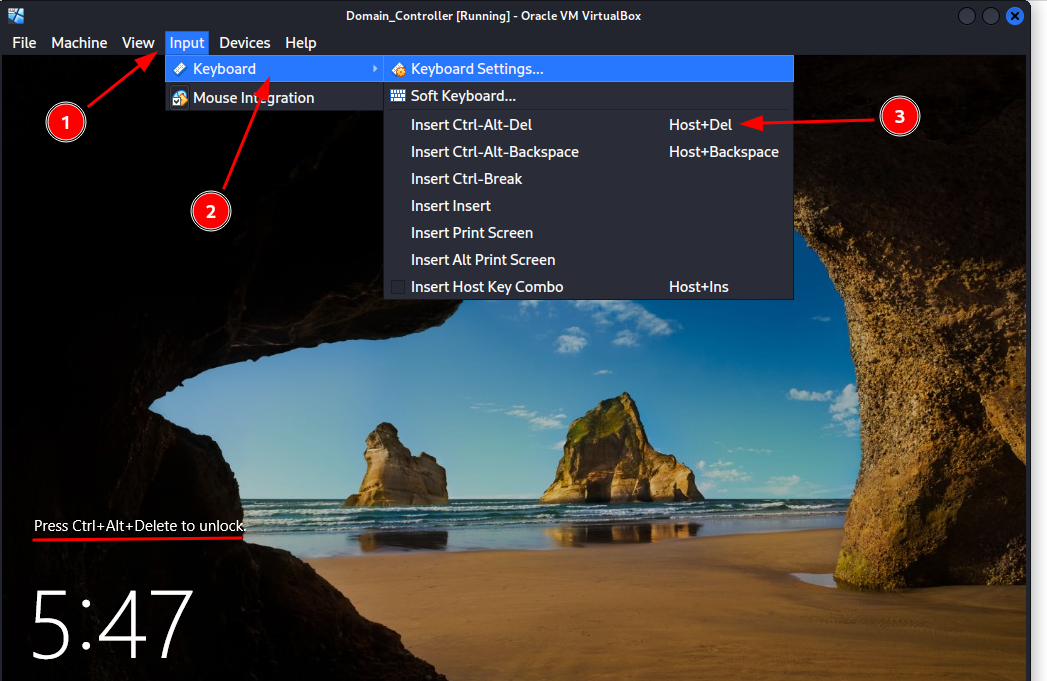Click the Host+Backspace shortcut text
Screen dimensions: 1047x681
point(724,152)
